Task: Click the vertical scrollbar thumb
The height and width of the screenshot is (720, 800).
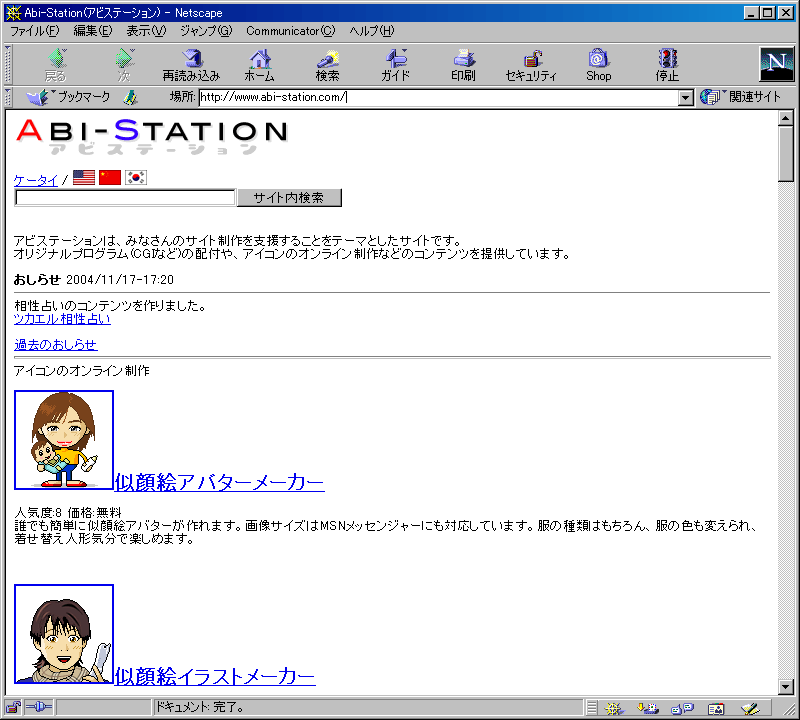Action: pos(786,154)
